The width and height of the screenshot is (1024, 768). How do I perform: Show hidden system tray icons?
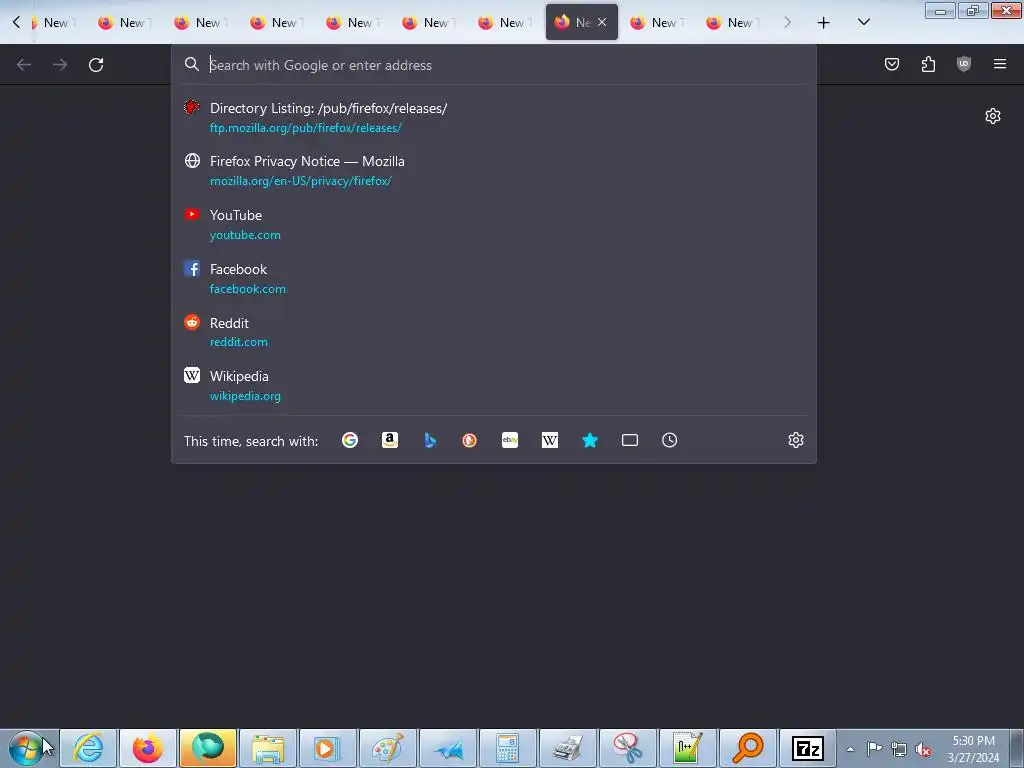point(850,749)
